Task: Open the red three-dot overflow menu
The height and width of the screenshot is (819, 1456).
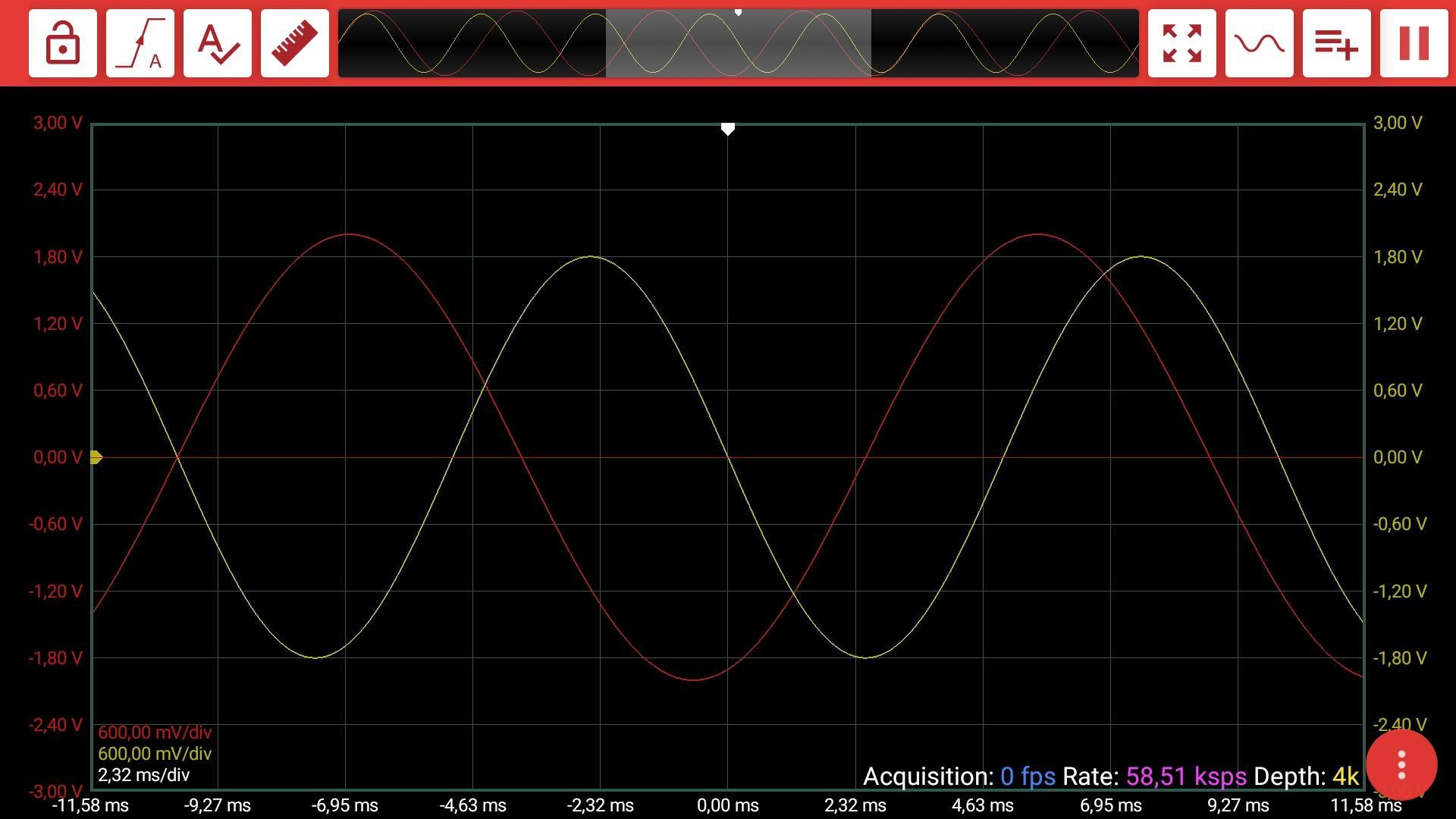Action: click(1401, 765)
